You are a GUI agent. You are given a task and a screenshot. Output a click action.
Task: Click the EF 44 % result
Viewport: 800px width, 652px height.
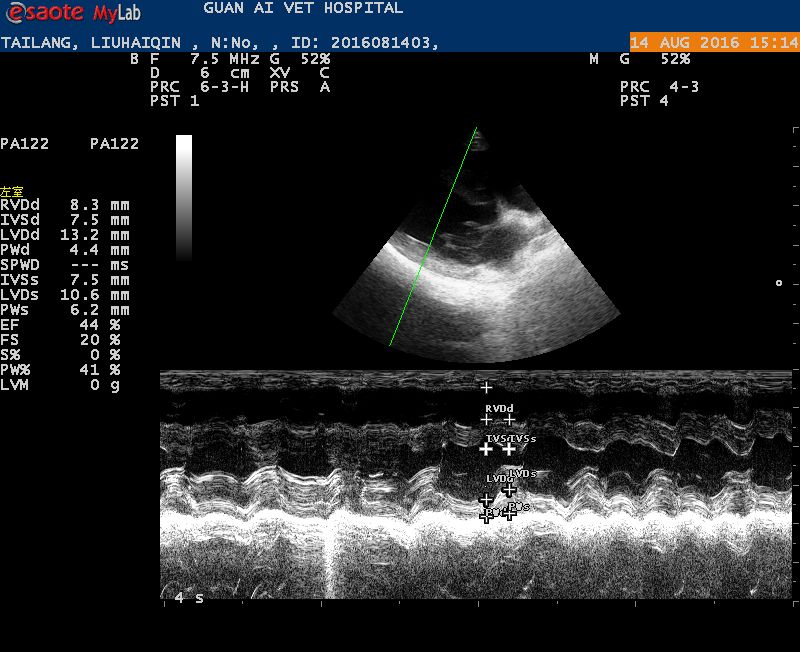pyautogui.click(x=60, y=325)
